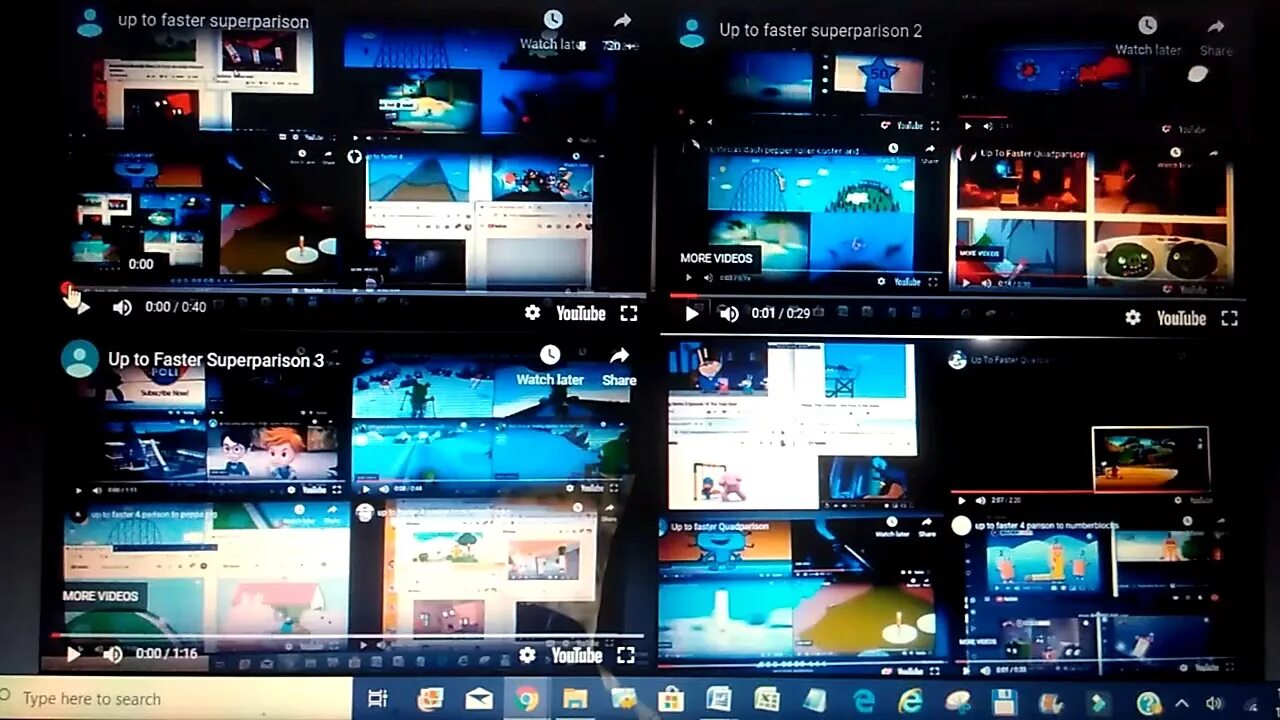The height and width of the screenshot is (720, 1280).
Task: Open Mail from the taskbar
Action: tap(479, 699)
